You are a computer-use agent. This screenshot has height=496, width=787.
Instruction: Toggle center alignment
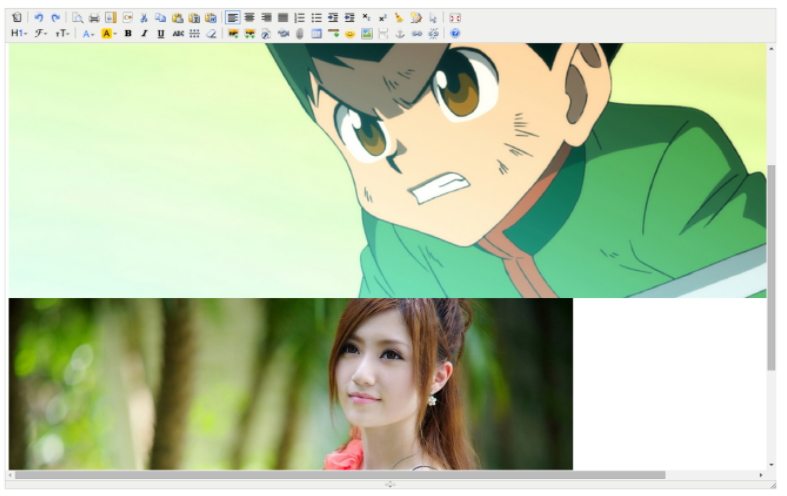pyautogui.click(x=249, y=18)
